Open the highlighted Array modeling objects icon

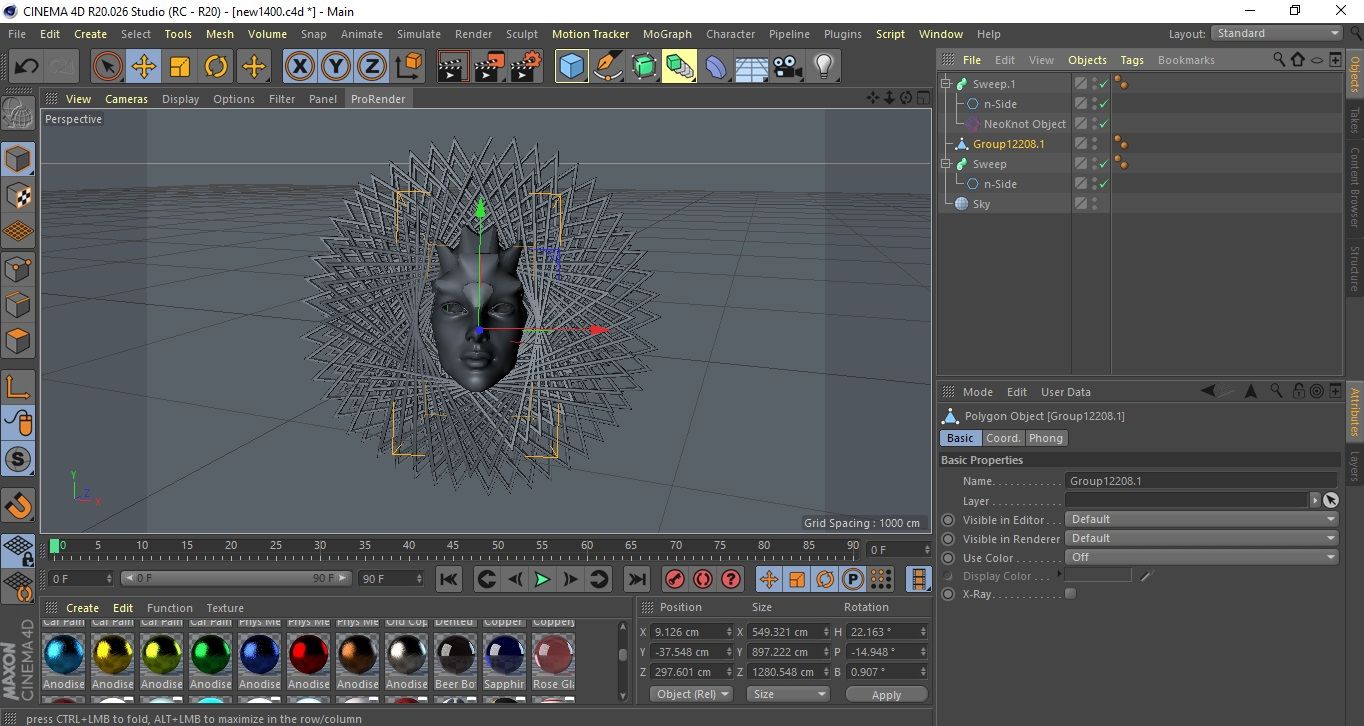679,67
